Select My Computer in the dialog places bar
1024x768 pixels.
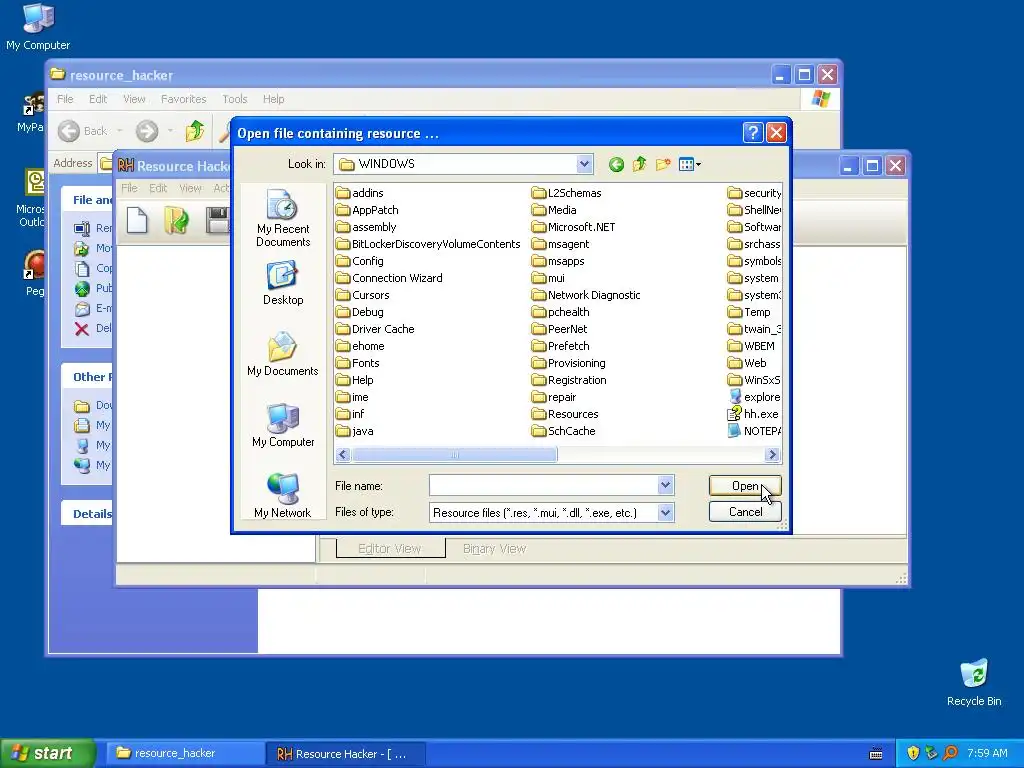coord(283,425)
